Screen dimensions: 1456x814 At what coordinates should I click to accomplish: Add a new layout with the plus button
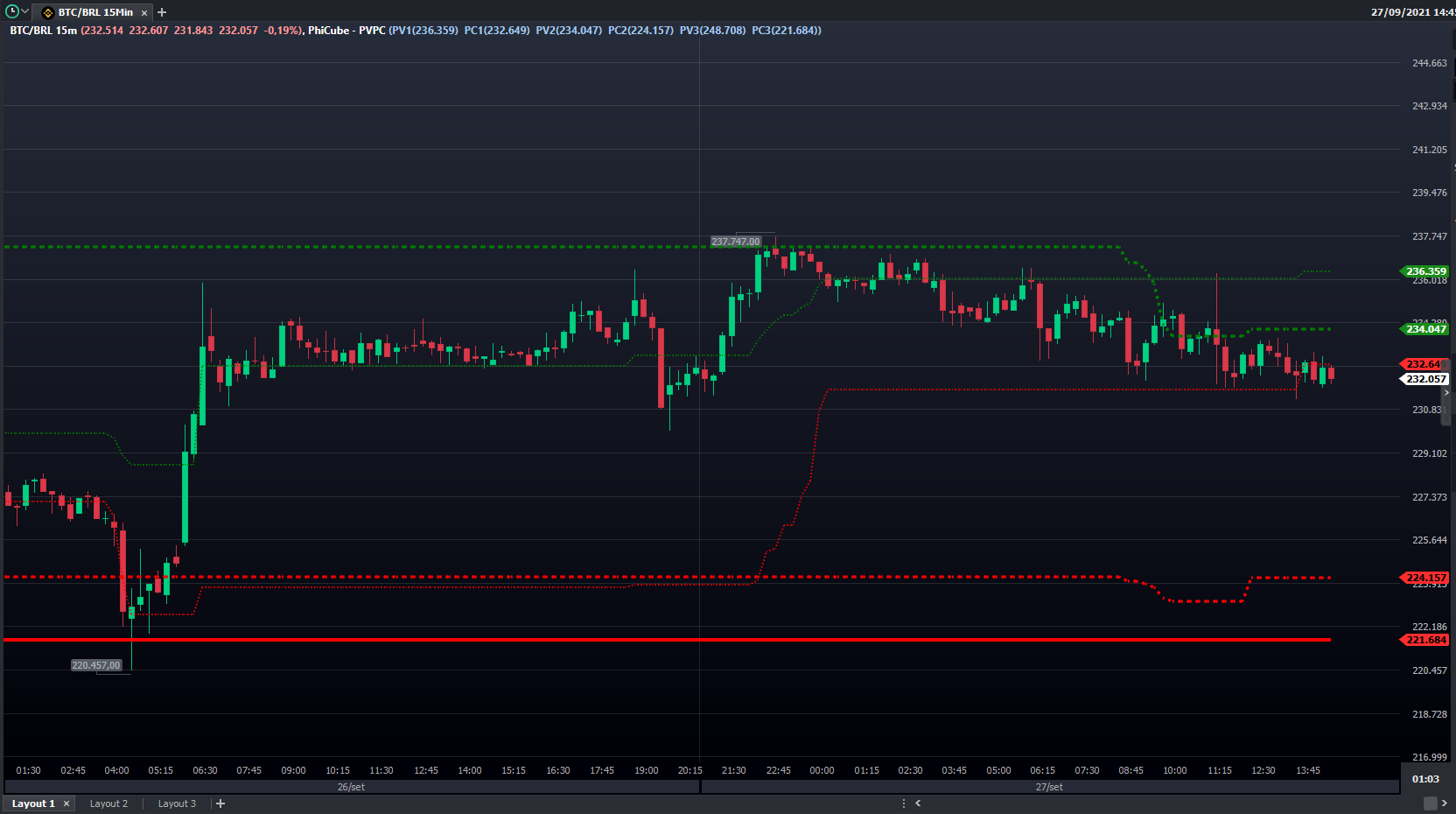[220, 803]
